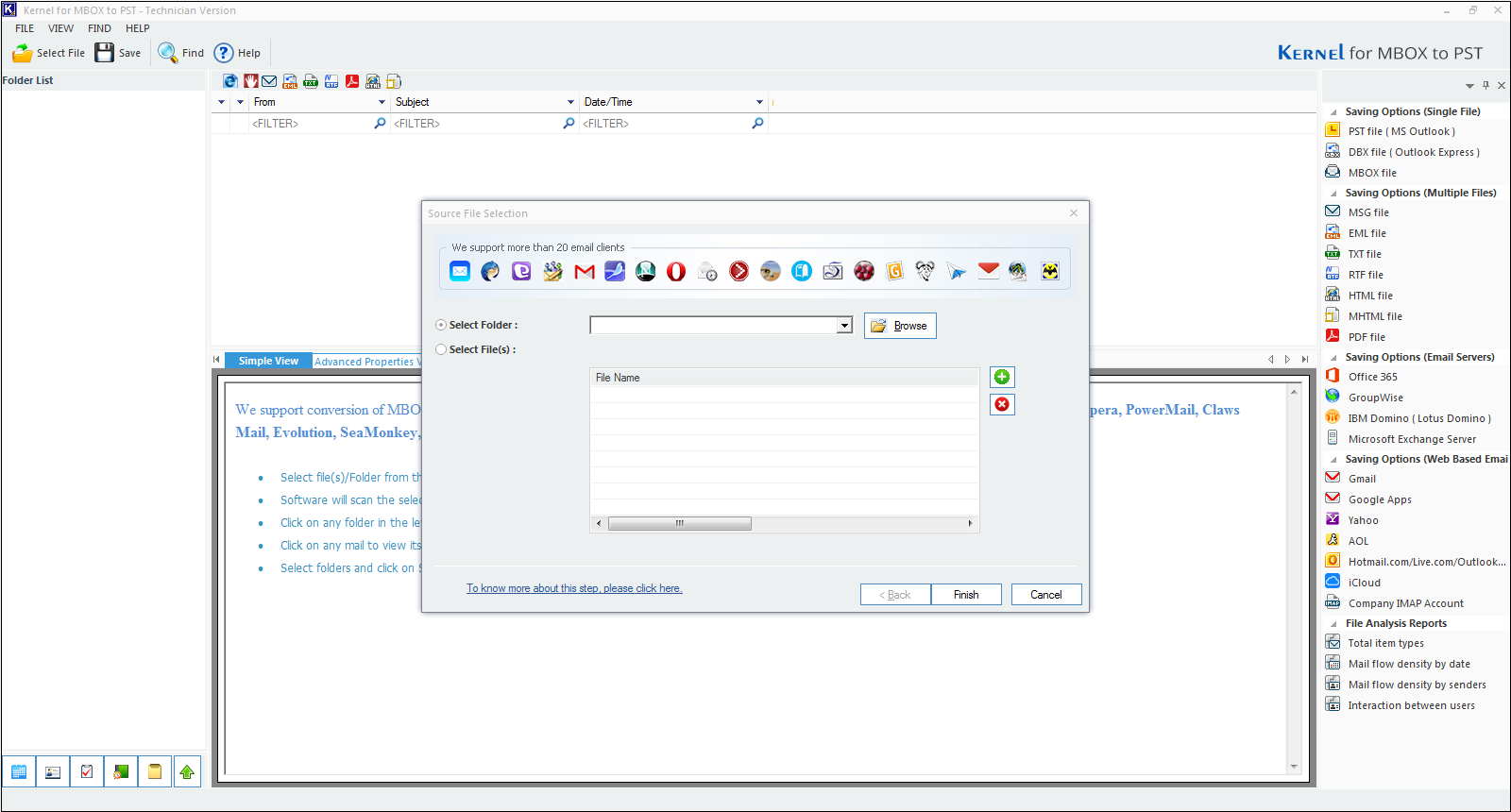
Task: Open the HELP menu
Action: click(x=138, y=28)
